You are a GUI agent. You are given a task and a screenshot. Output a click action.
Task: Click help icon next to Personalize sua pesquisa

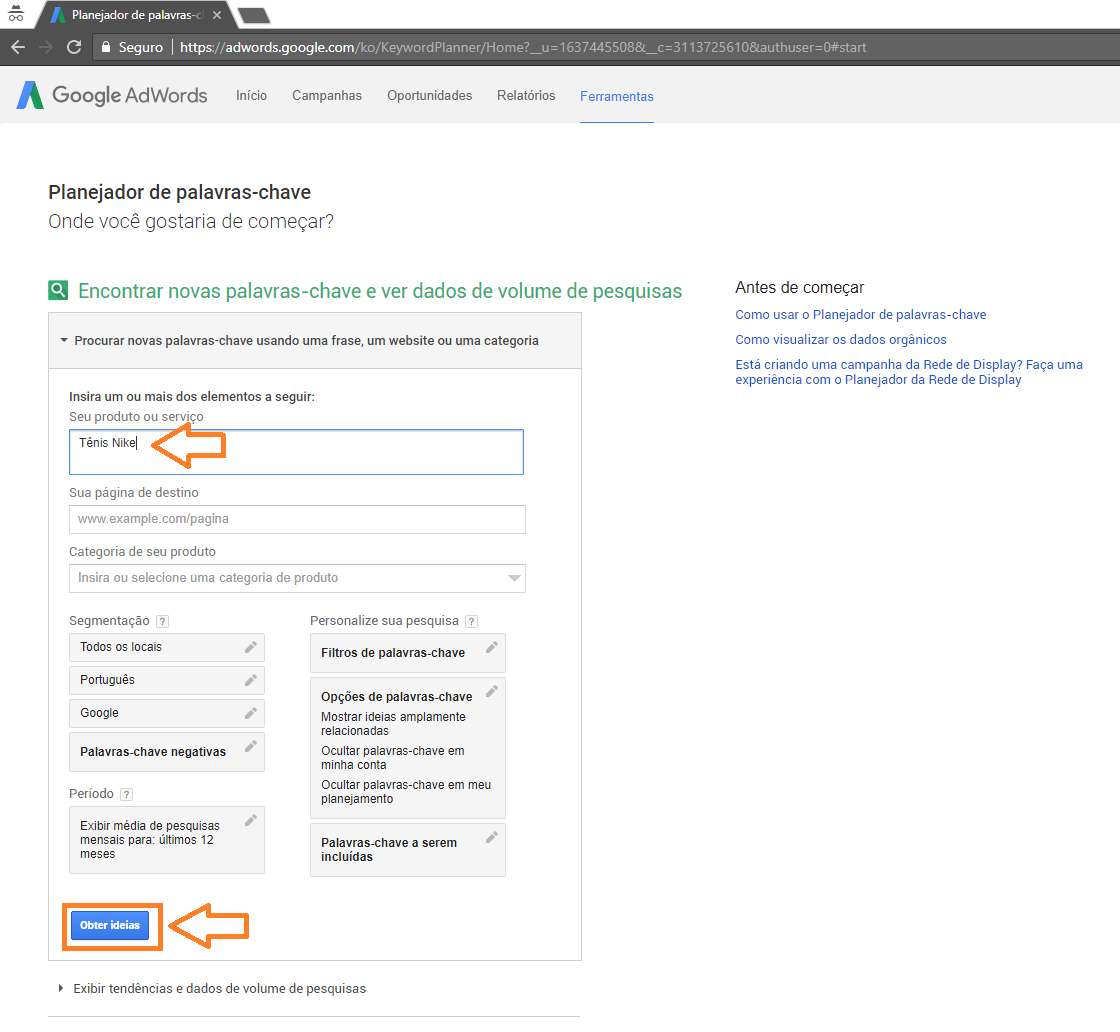tap(471, 621)
